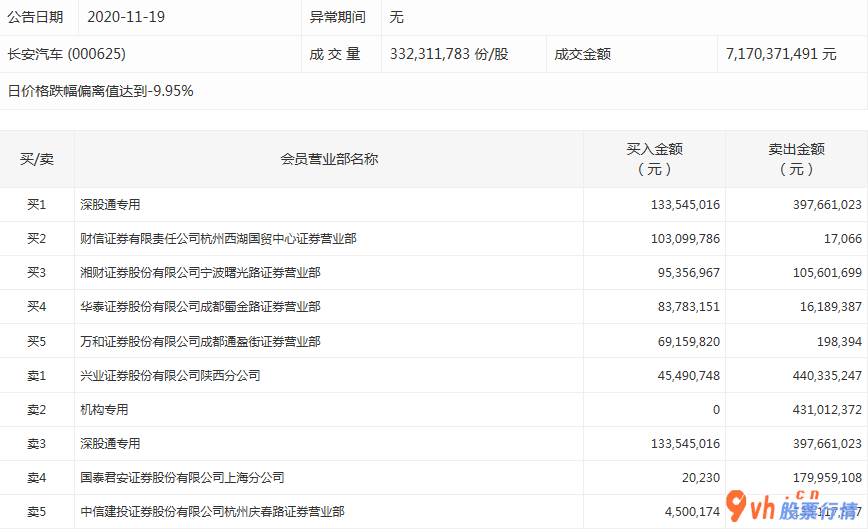Click 财信证券有限责任公司杭州西湖国贸中心证券营业部
The height and width of the screenshot is (532, 868).
[218, 239]
